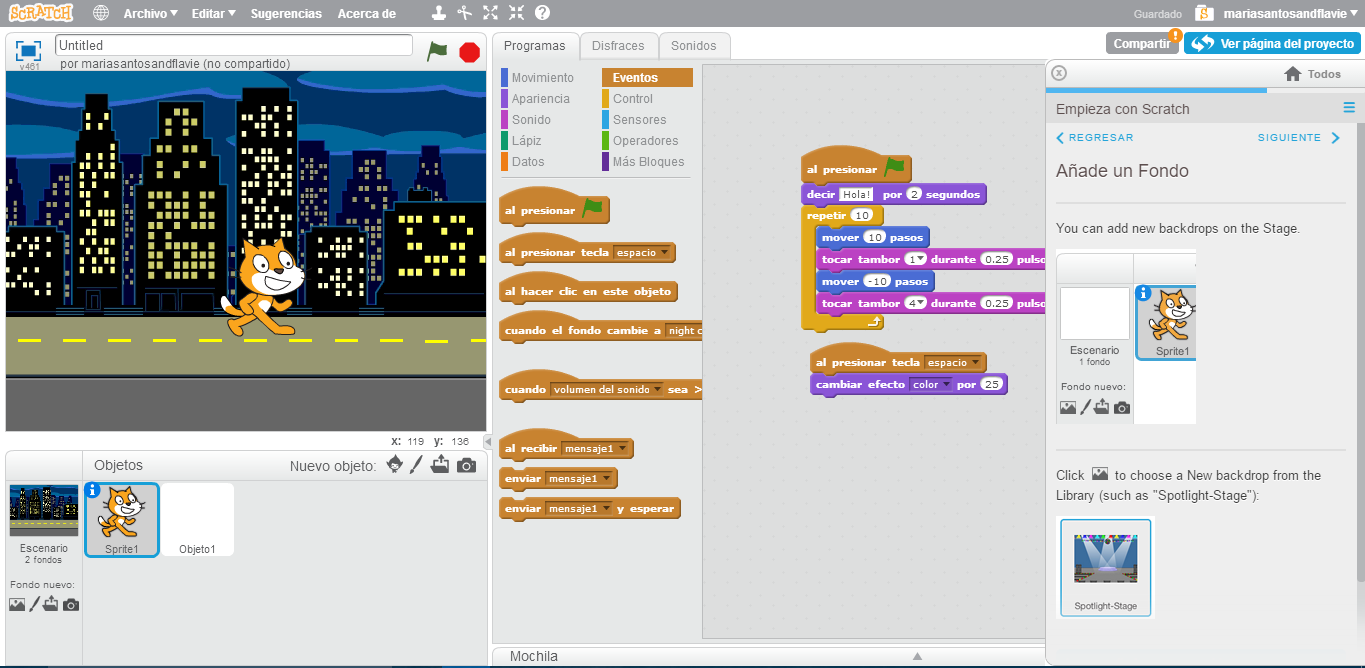
Task: Select the Duplicate stamp tool
Action: [x=439, y=14]
